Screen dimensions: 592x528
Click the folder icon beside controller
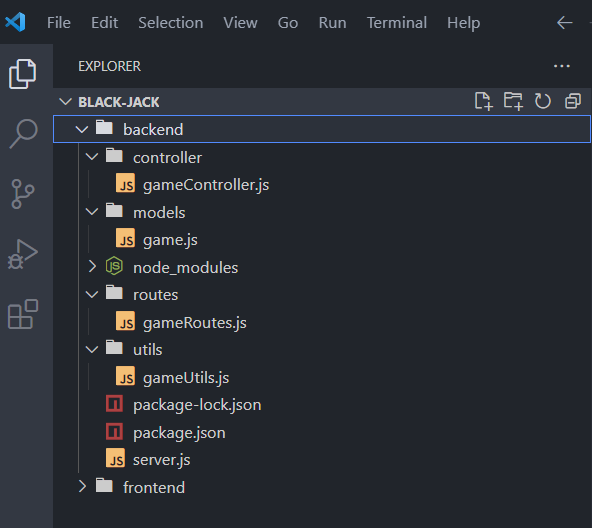pos(114,155)
